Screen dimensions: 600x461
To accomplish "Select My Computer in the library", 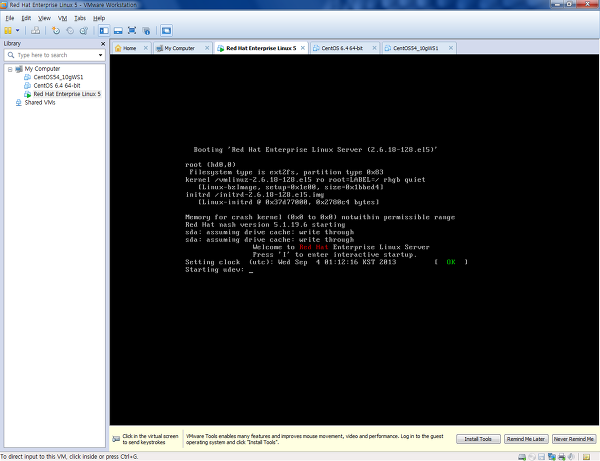I will pyautogui.click(x=42, y=69).
